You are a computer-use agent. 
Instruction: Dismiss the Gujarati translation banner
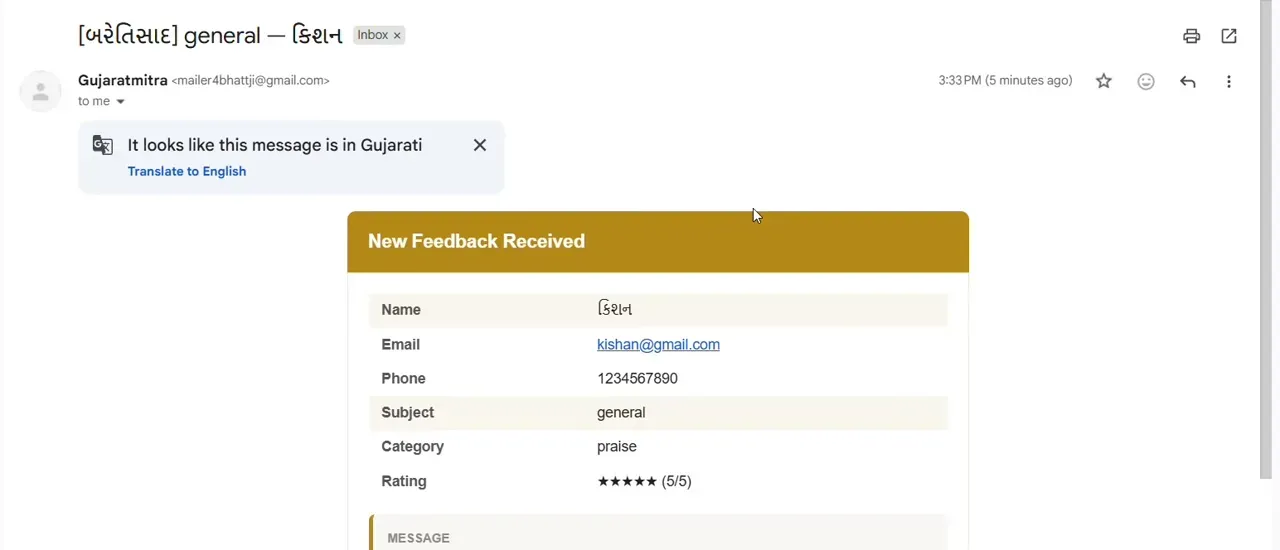point(480,145)
